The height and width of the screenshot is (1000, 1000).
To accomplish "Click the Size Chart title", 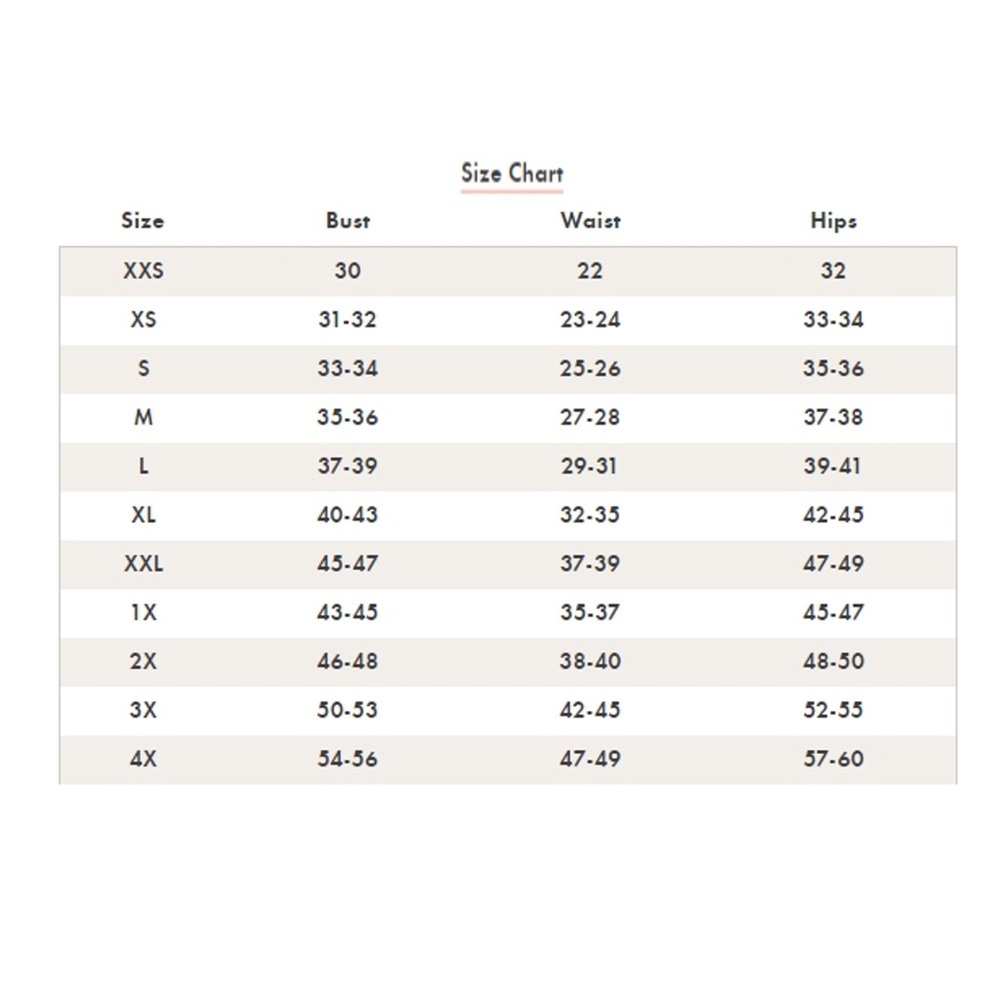I will pos(512,173).
